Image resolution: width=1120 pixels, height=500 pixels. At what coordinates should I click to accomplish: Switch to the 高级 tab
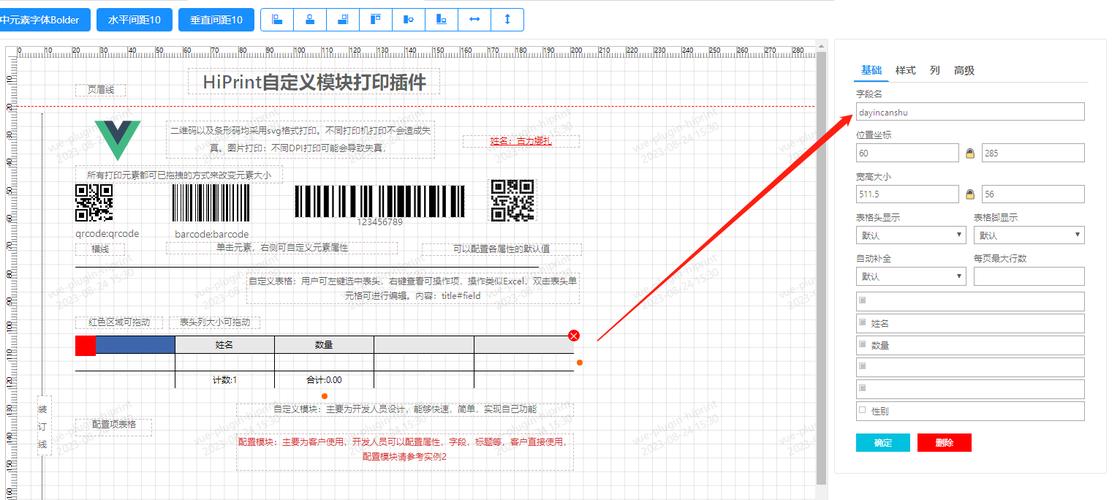964,70
